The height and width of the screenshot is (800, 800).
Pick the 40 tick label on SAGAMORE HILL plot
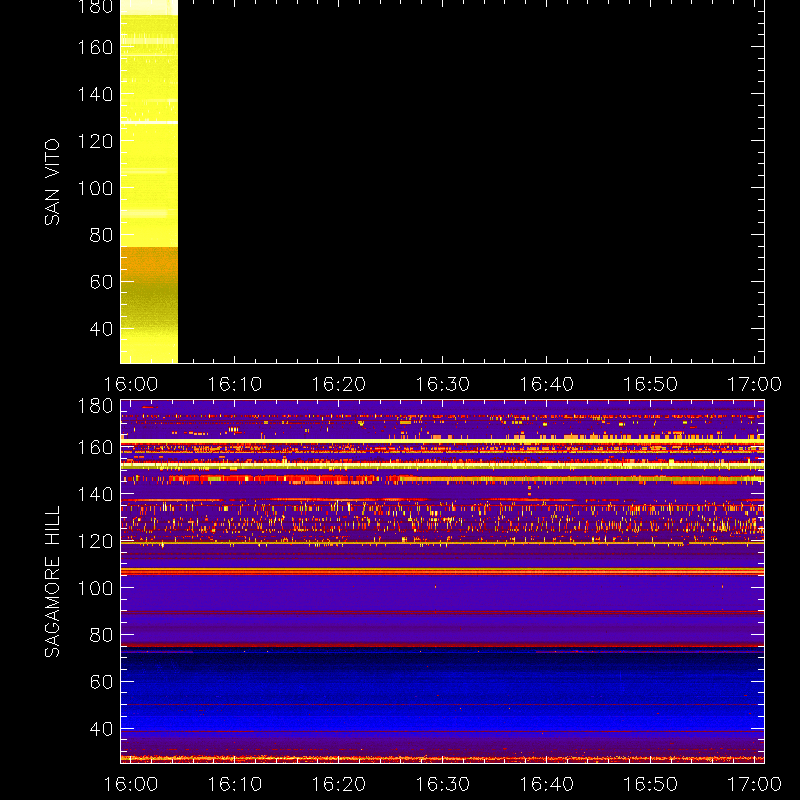[101, 729]
